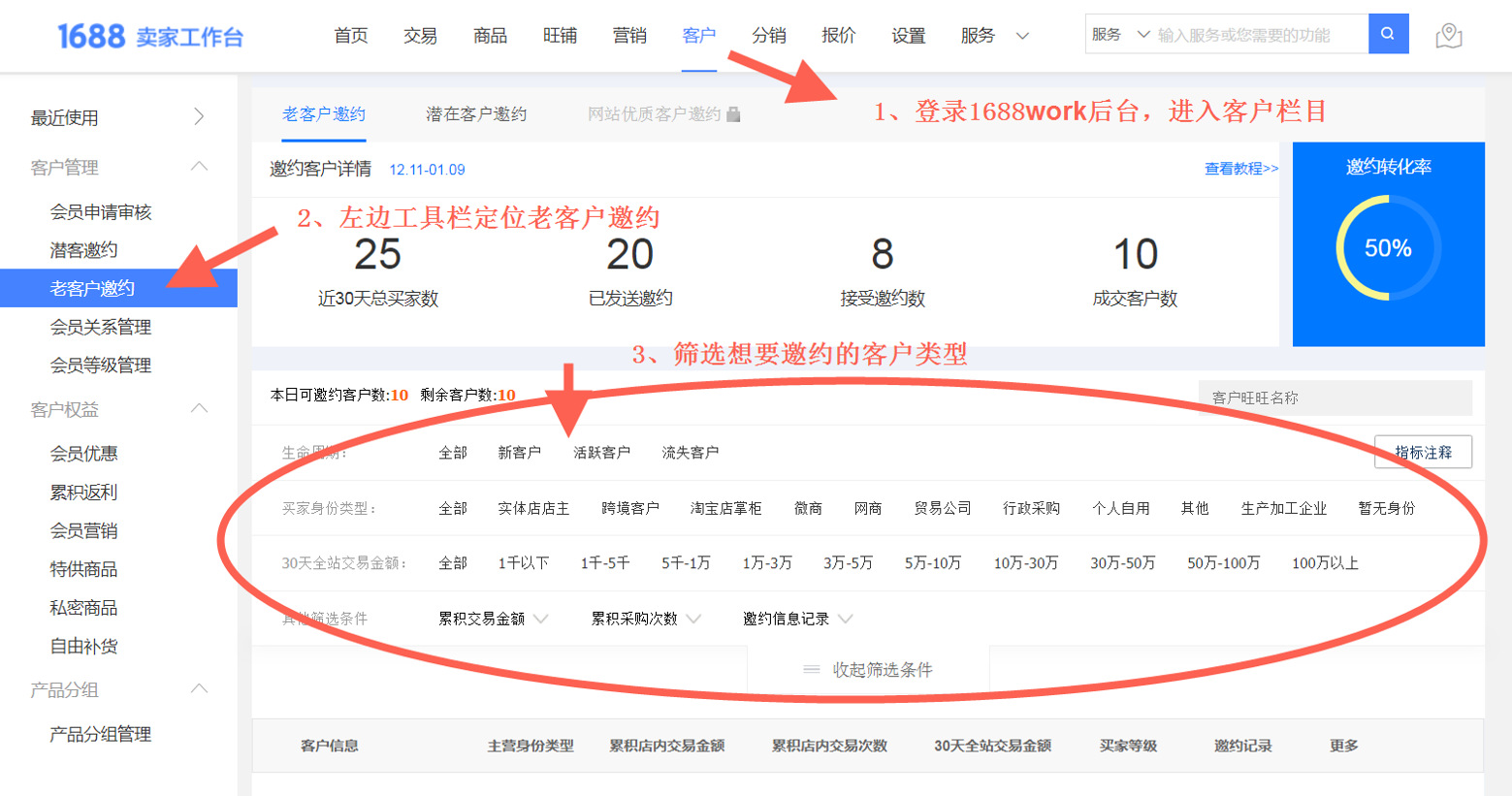Viewport: 1512px width, 796px height.
Task: Click the 50% conversion rate ring
Action: coord(1388,248)
